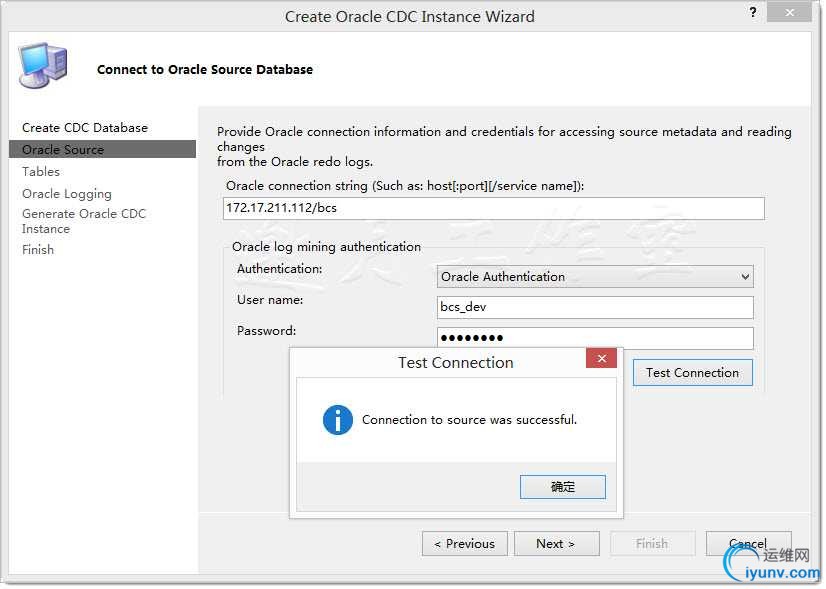Select the Tables step
This screenshot has height=589, width=826.
tap(41, 171)
